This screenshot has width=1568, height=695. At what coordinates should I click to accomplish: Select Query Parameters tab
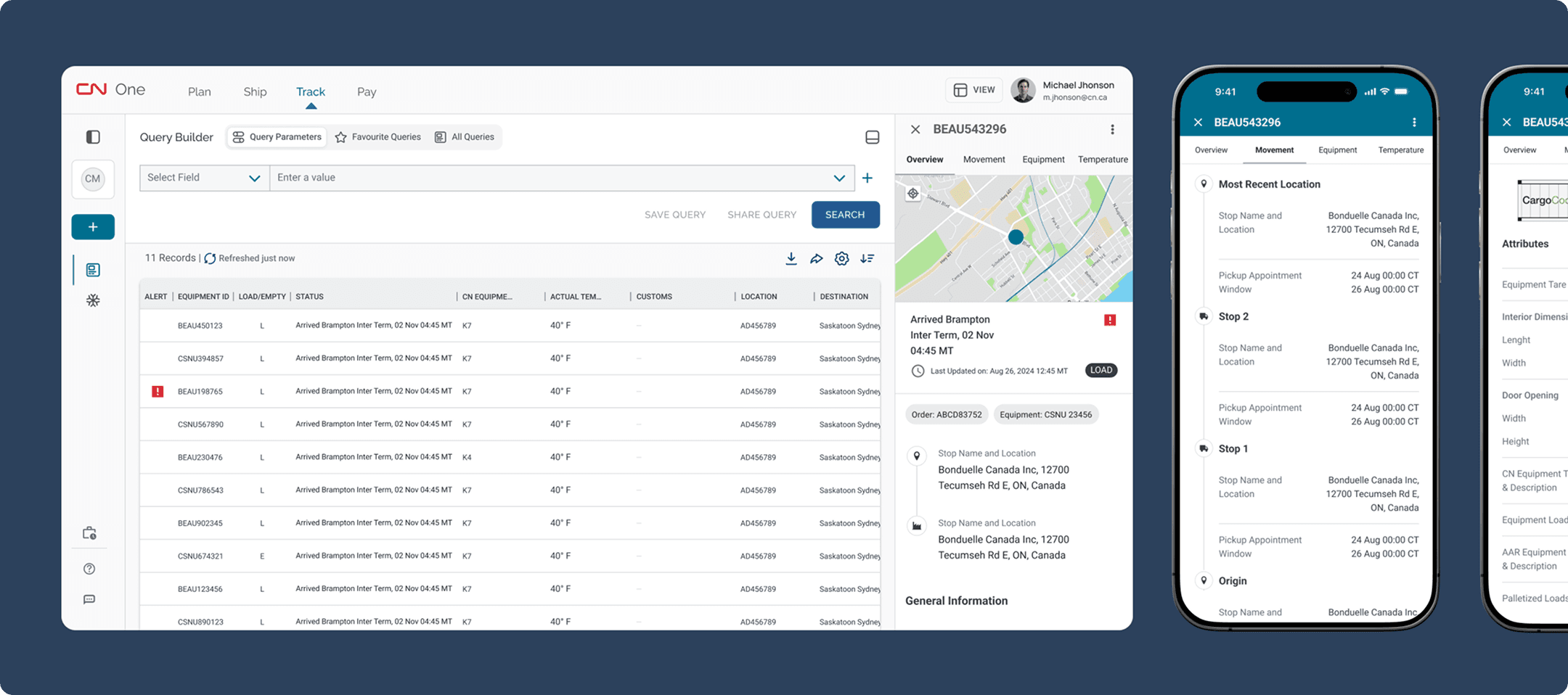click(x=277, y=137)
